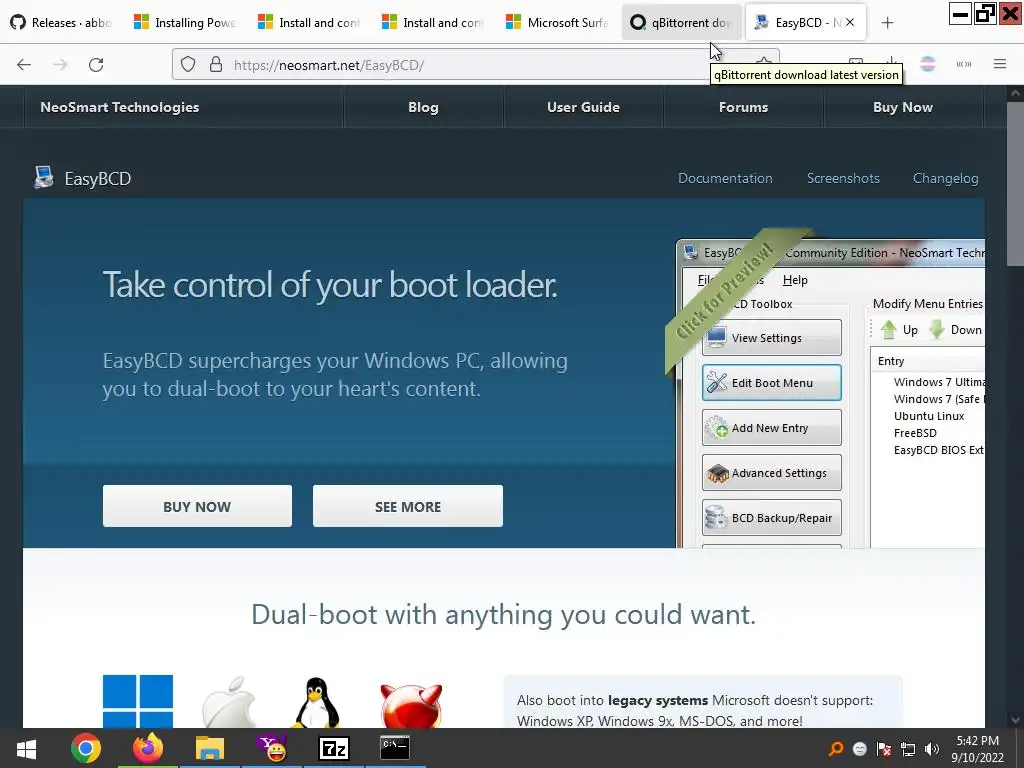Click the browser forward arrow
1024x768 pixels.
tap(60, 65)
